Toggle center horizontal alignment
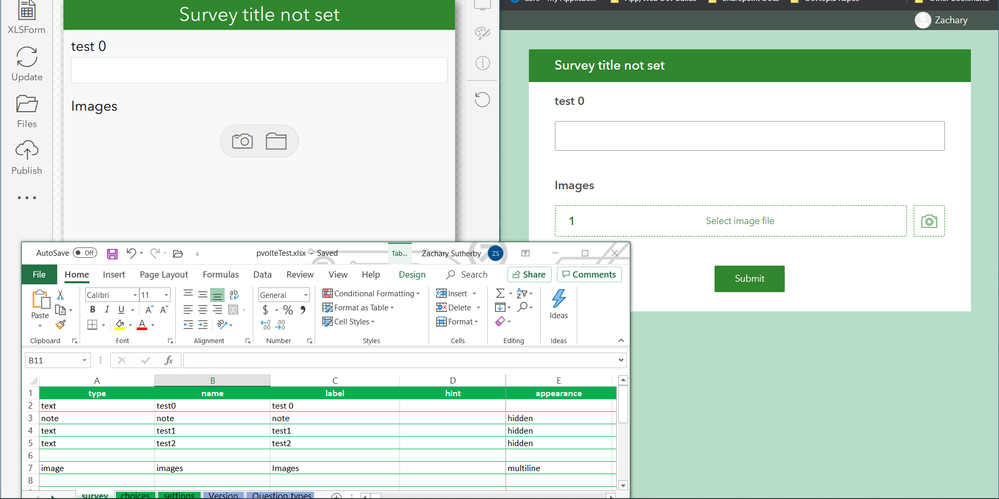999x499 pixels. pyautogui.click(x=203, y=310)
